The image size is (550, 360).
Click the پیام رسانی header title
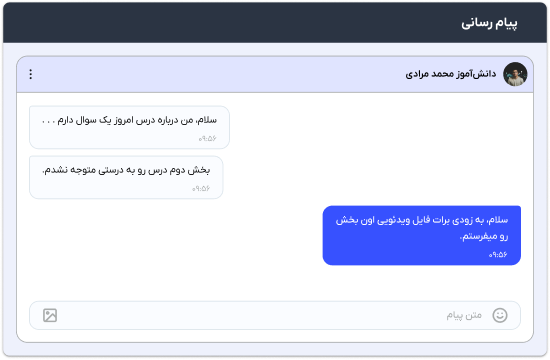[x=489, y=23]
